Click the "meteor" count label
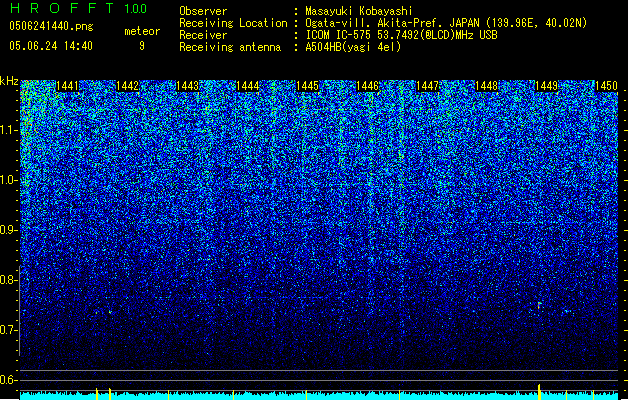This screenshot has width=629, height=400. (142, 31)
